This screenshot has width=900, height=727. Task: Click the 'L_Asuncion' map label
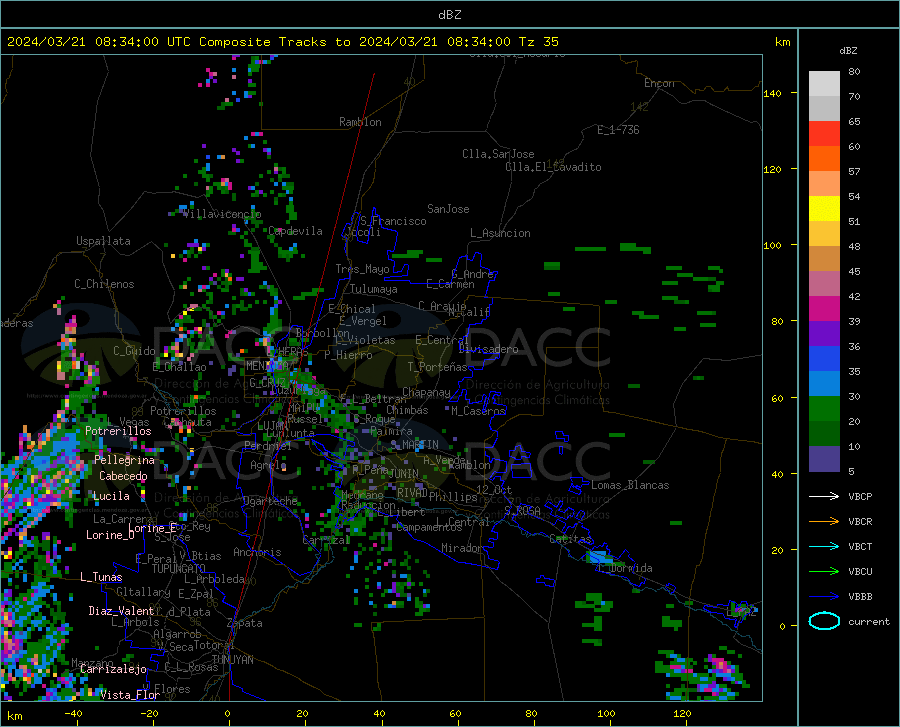click(500, 233)
